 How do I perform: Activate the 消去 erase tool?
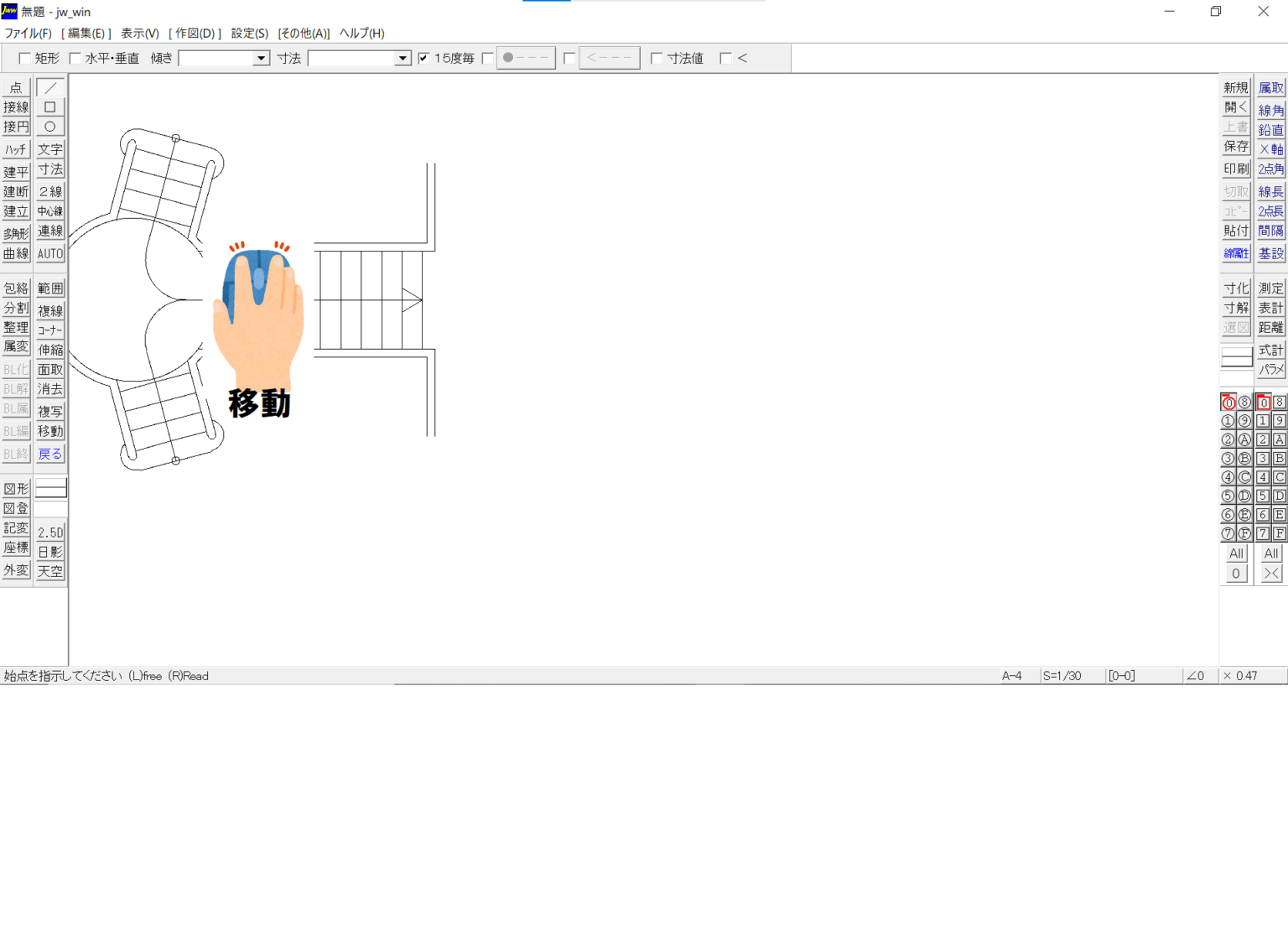click(x=50, y=389)
